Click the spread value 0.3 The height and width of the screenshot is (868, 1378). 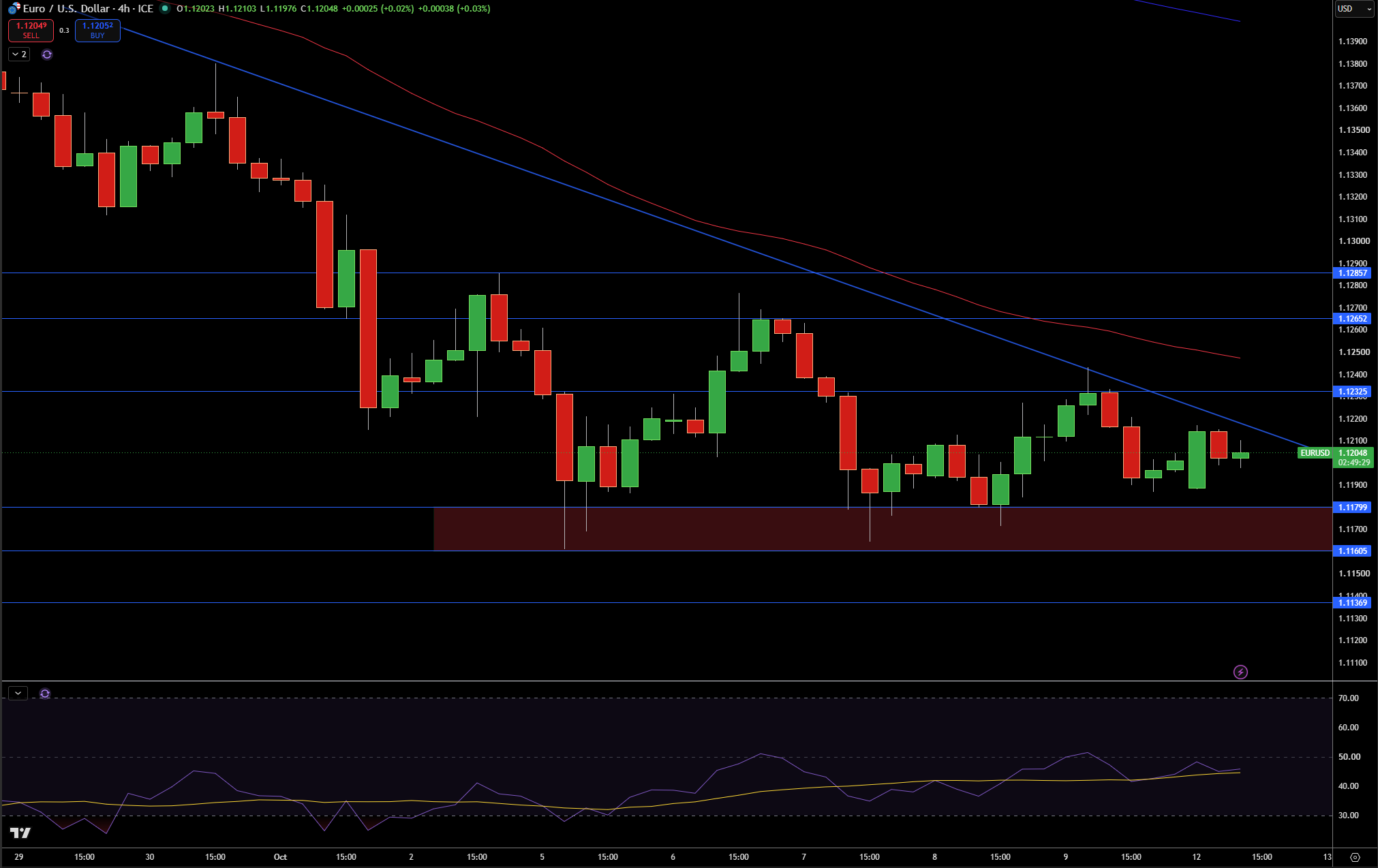coord(64,31)
